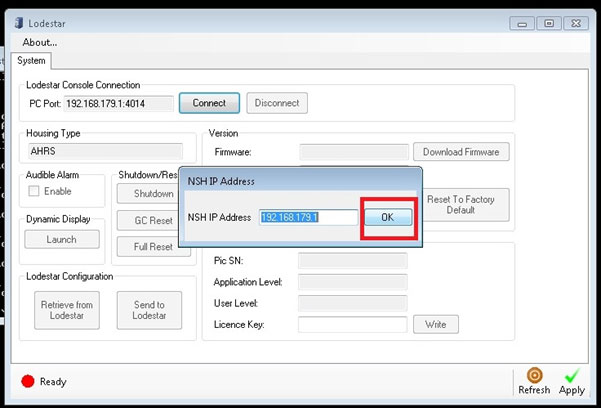The image size is (601, 408).
Task: Click the Write licence key button
Action: (x=436, y=324)
